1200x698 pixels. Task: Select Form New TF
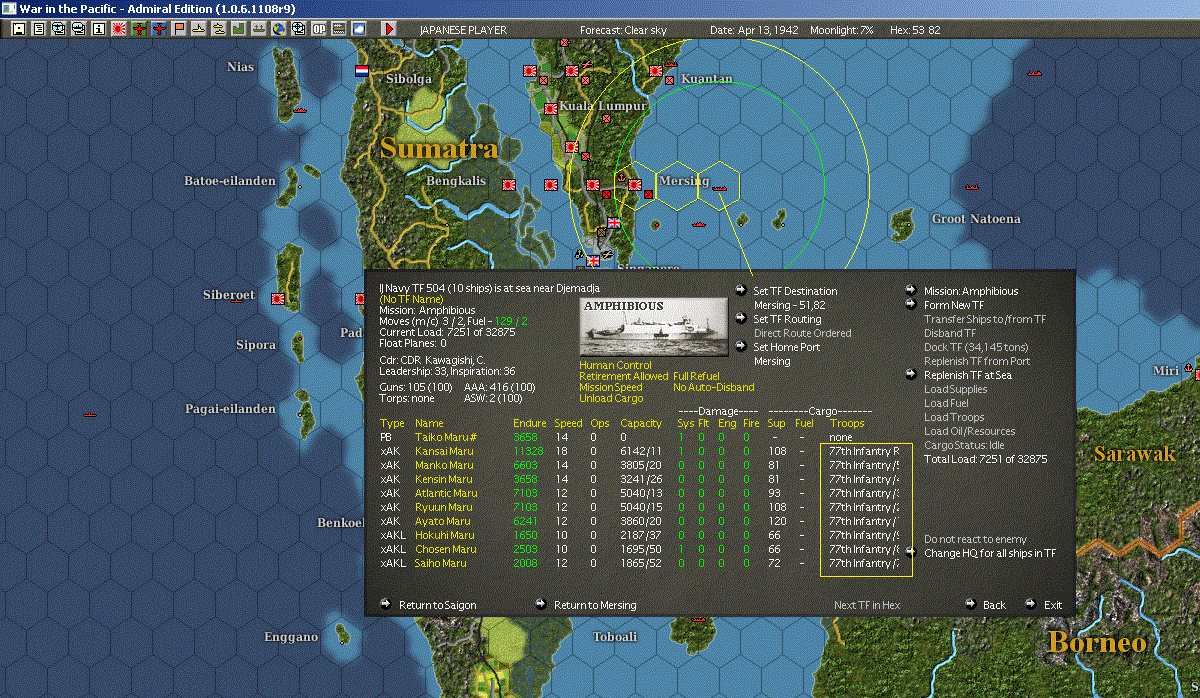point(954,305)
